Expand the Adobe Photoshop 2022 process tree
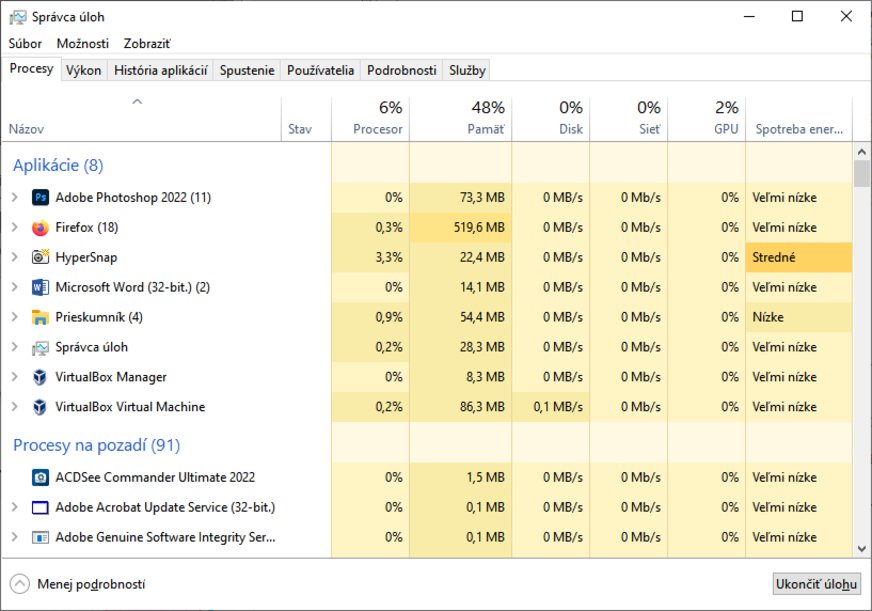872x611 pixels. pyautogui.click(x=15, y=197)
